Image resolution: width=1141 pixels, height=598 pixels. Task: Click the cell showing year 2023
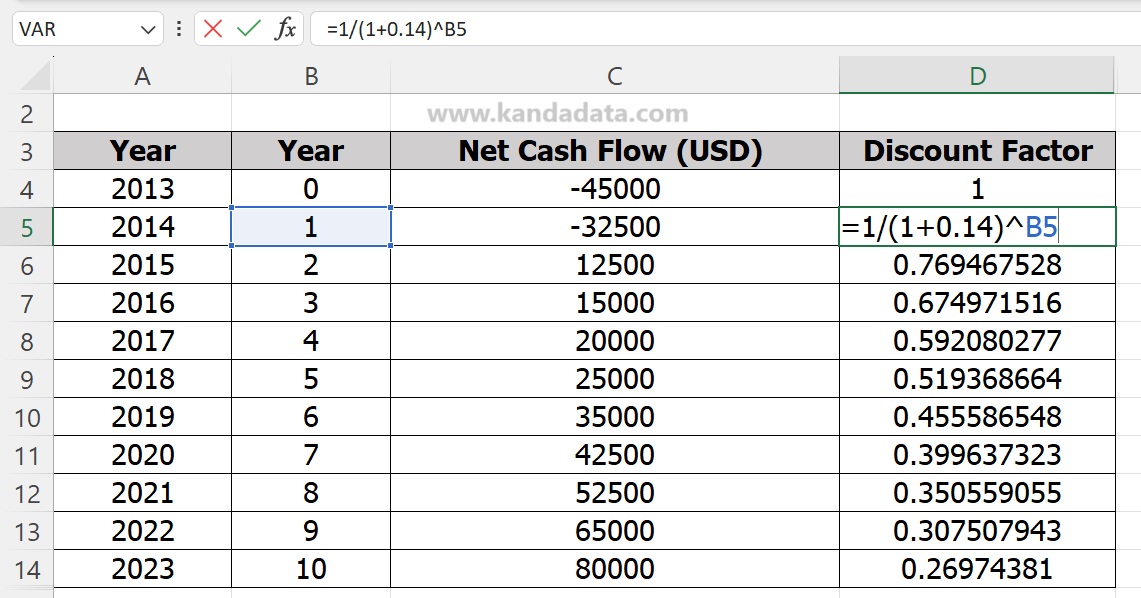tap(142, 569)
